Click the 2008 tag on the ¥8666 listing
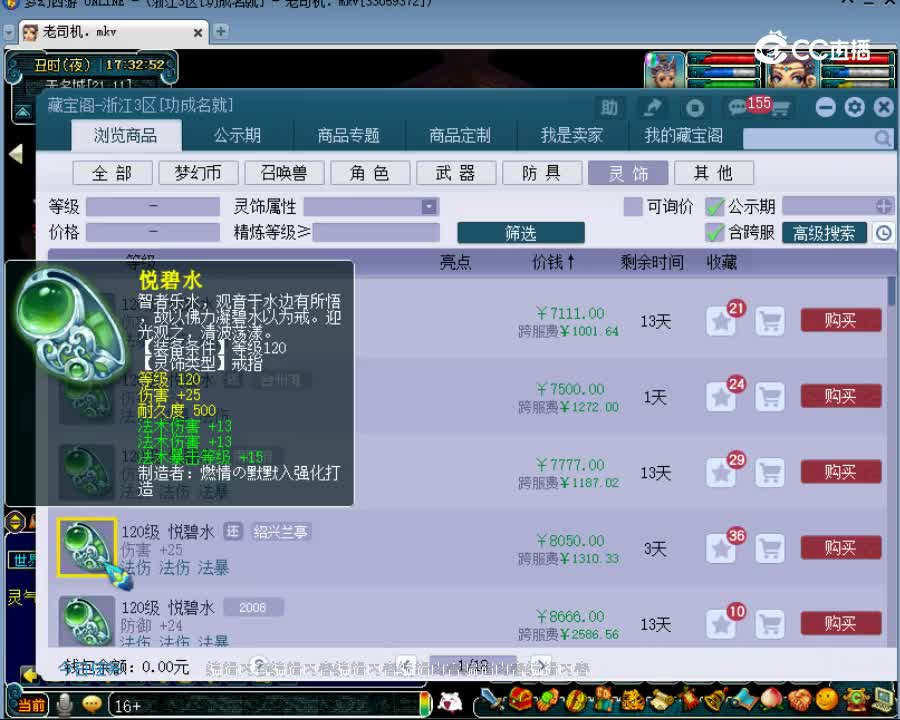900x720 pixels. click(x=253, y=607)
